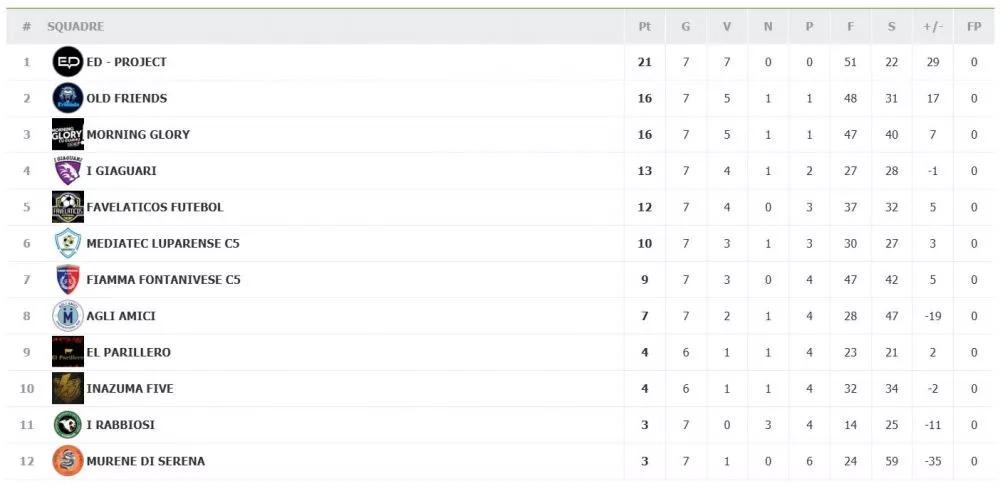Image resolution: width=1000 pixels, height=486 pixels.
Task: Open the FAVELATICOS FUTEBOL team link
Action: click(155, 207)
